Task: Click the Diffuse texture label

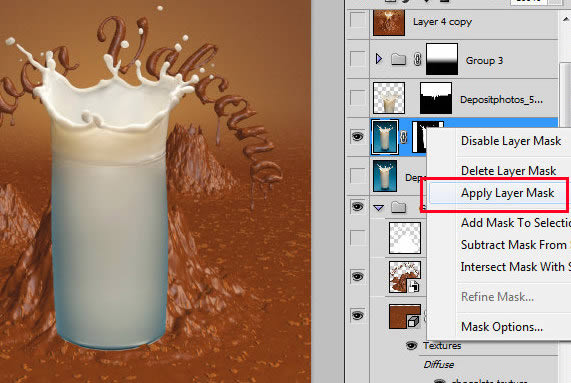Action: tap(438, 364)
